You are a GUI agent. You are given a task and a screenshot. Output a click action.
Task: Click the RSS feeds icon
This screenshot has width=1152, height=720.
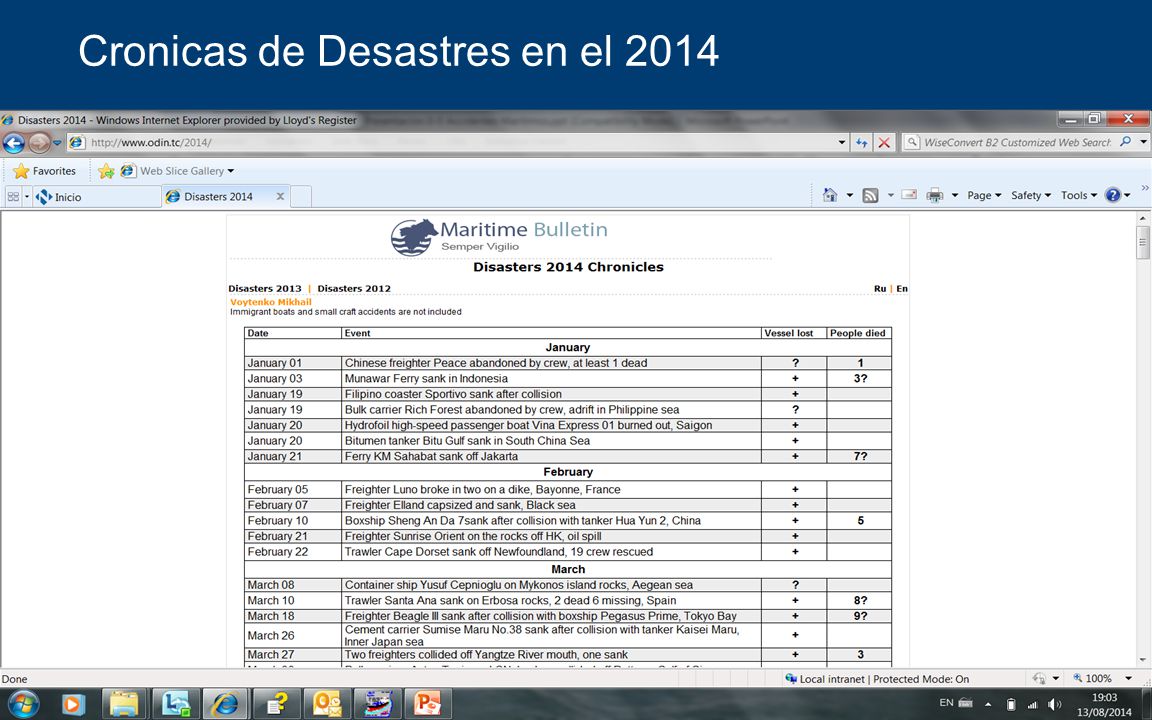tap(871, 195)
